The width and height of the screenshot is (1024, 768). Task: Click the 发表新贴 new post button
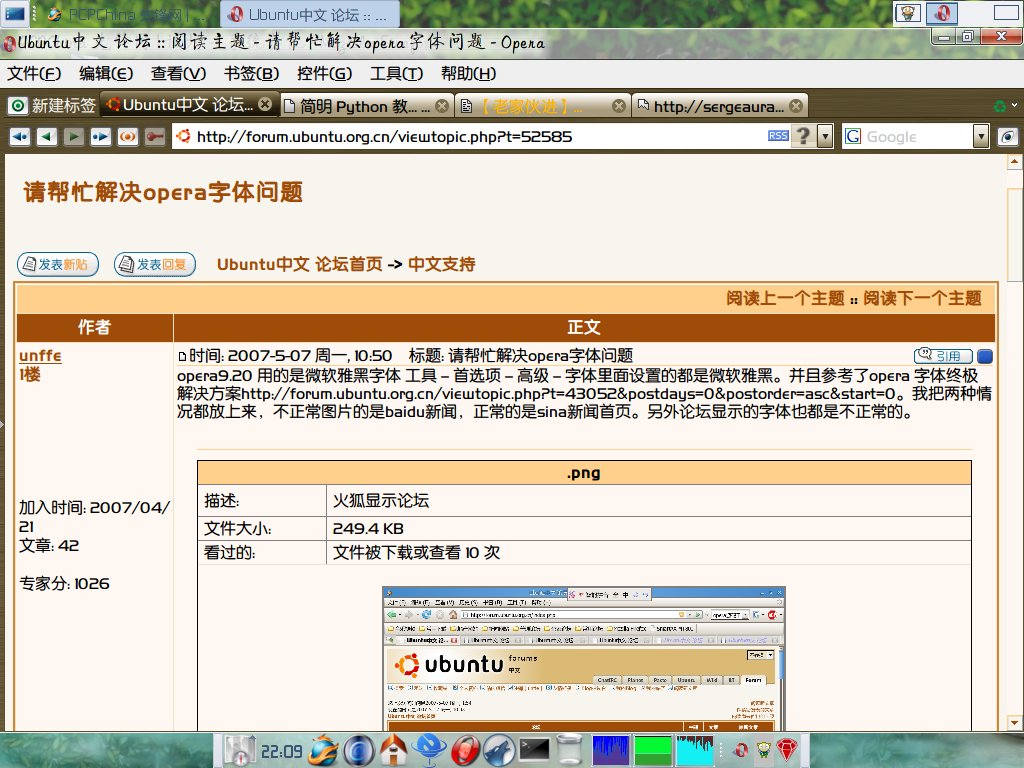(x=57, y=264)
